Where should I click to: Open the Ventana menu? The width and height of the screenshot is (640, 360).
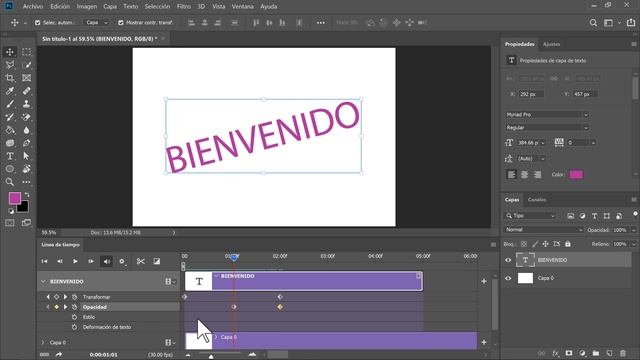point(242,7)
